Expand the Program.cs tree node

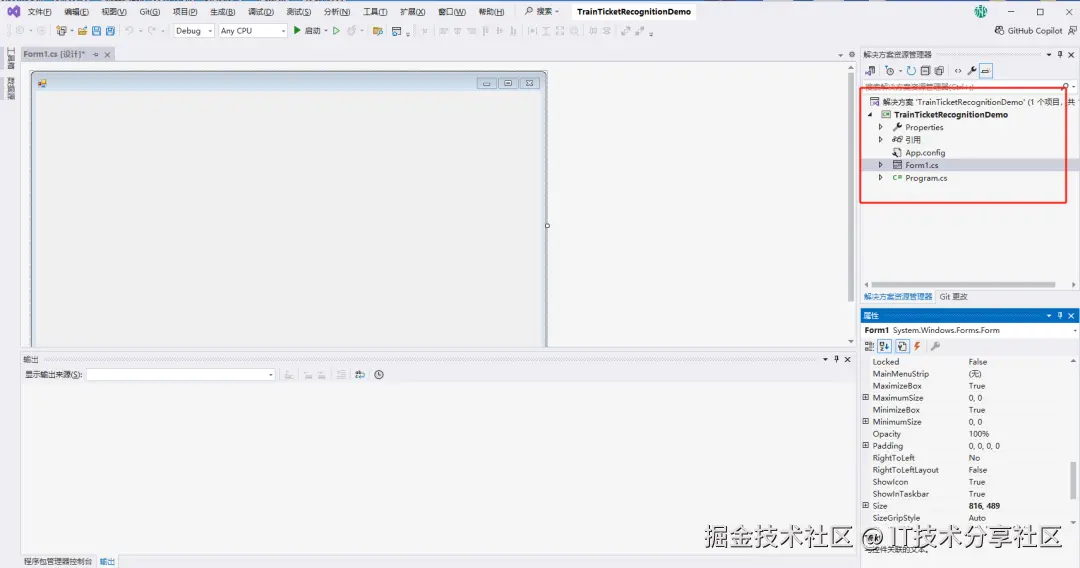tap(880, 177)
